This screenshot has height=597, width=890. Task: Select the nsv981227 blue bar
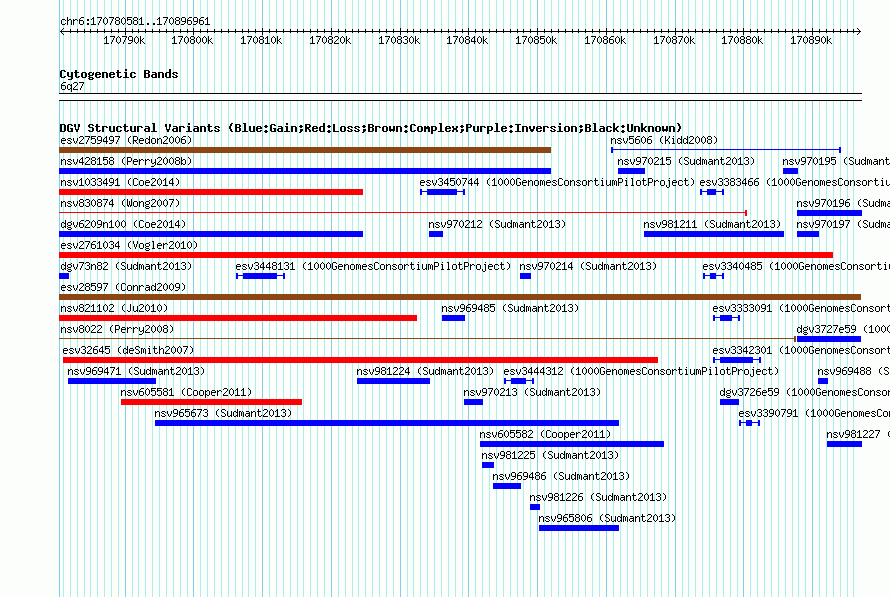[844, 444]
